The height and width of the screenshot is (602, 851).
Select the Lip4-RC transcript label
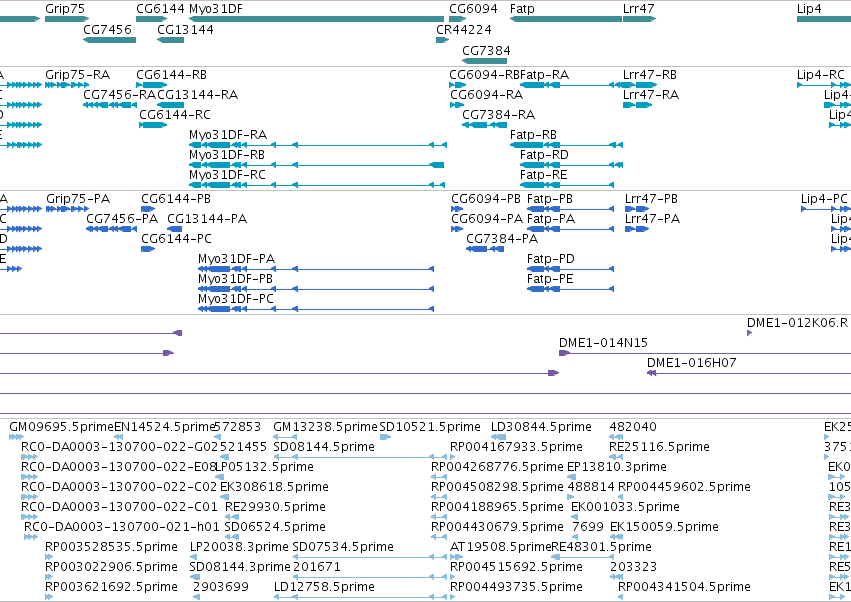pos(821,74)
